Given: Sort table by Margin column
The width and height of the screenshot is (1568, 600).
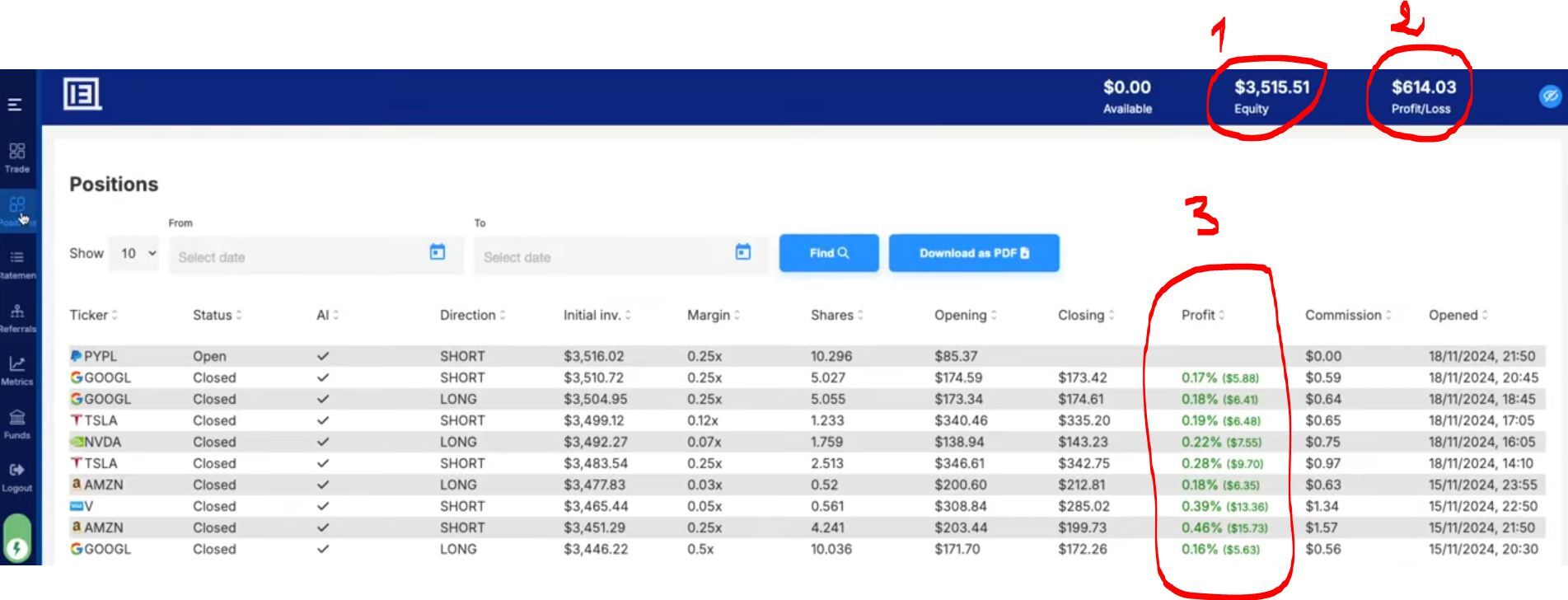Looking at the screenshot, I should pyautogui.click(x=714, y=315).
